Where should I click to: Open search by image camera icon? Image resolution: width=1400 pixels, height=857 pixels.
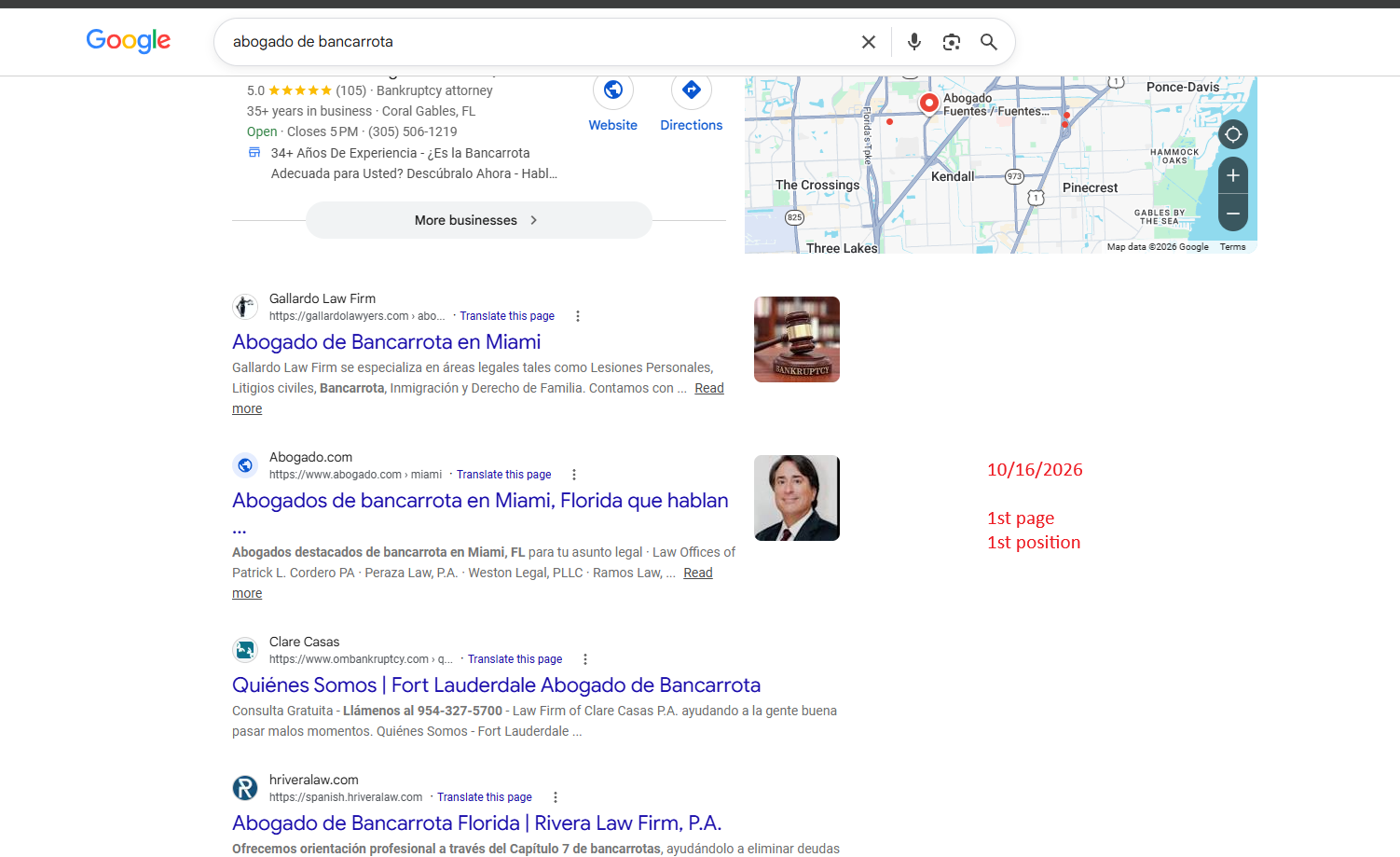click(952, 42)
